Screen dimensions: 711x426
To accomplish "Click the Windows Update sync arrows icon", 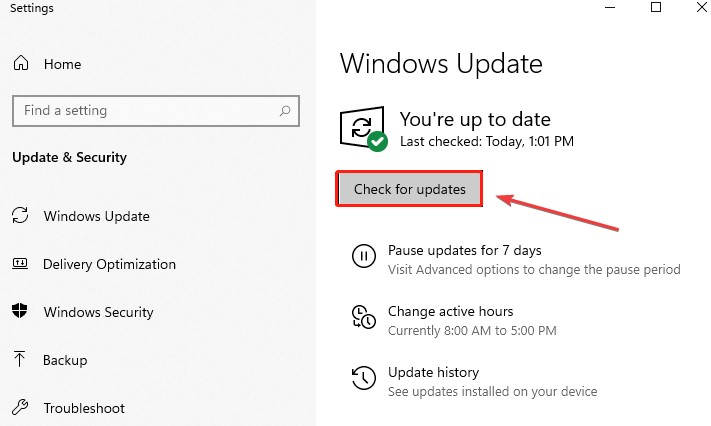I will [20, 215].
